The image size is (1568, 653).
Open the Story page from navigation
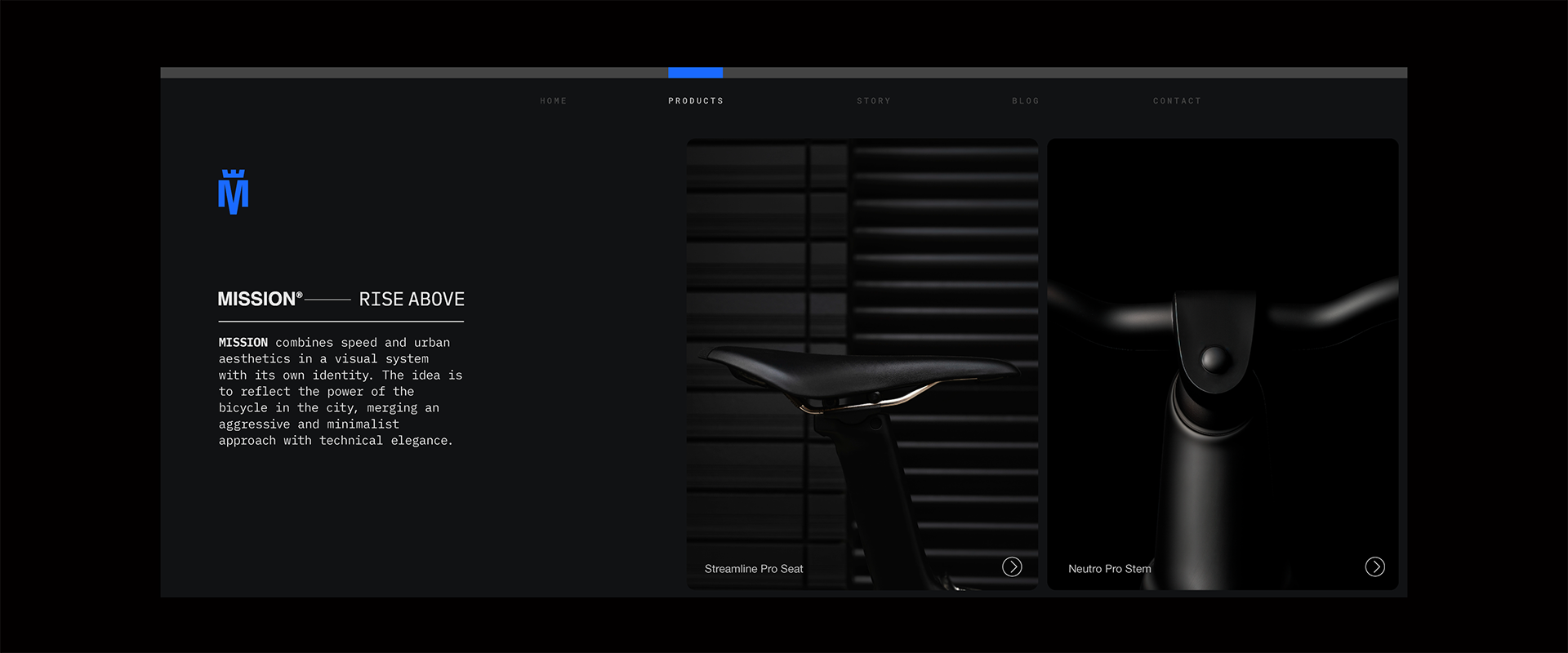click(x=873, y=101)
